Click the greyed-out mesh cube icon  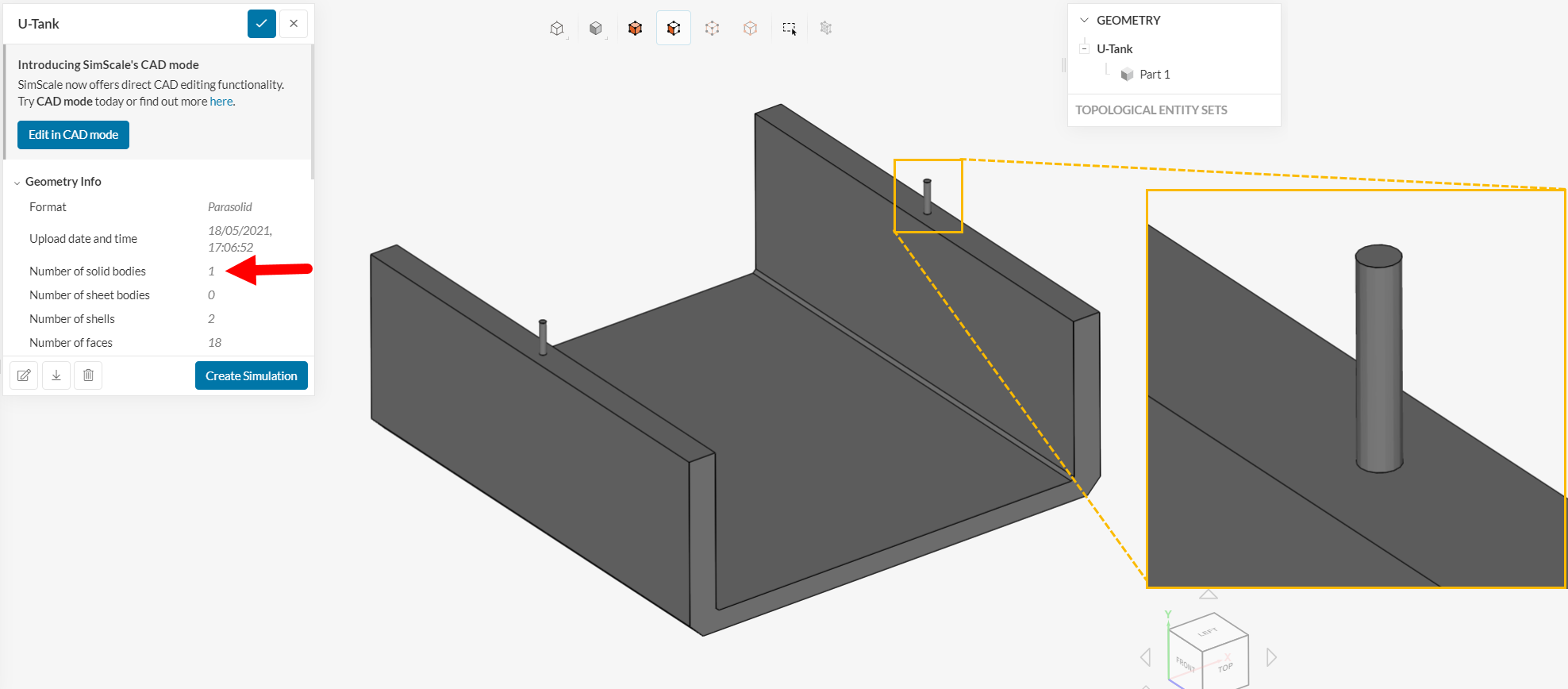point(826,29)
